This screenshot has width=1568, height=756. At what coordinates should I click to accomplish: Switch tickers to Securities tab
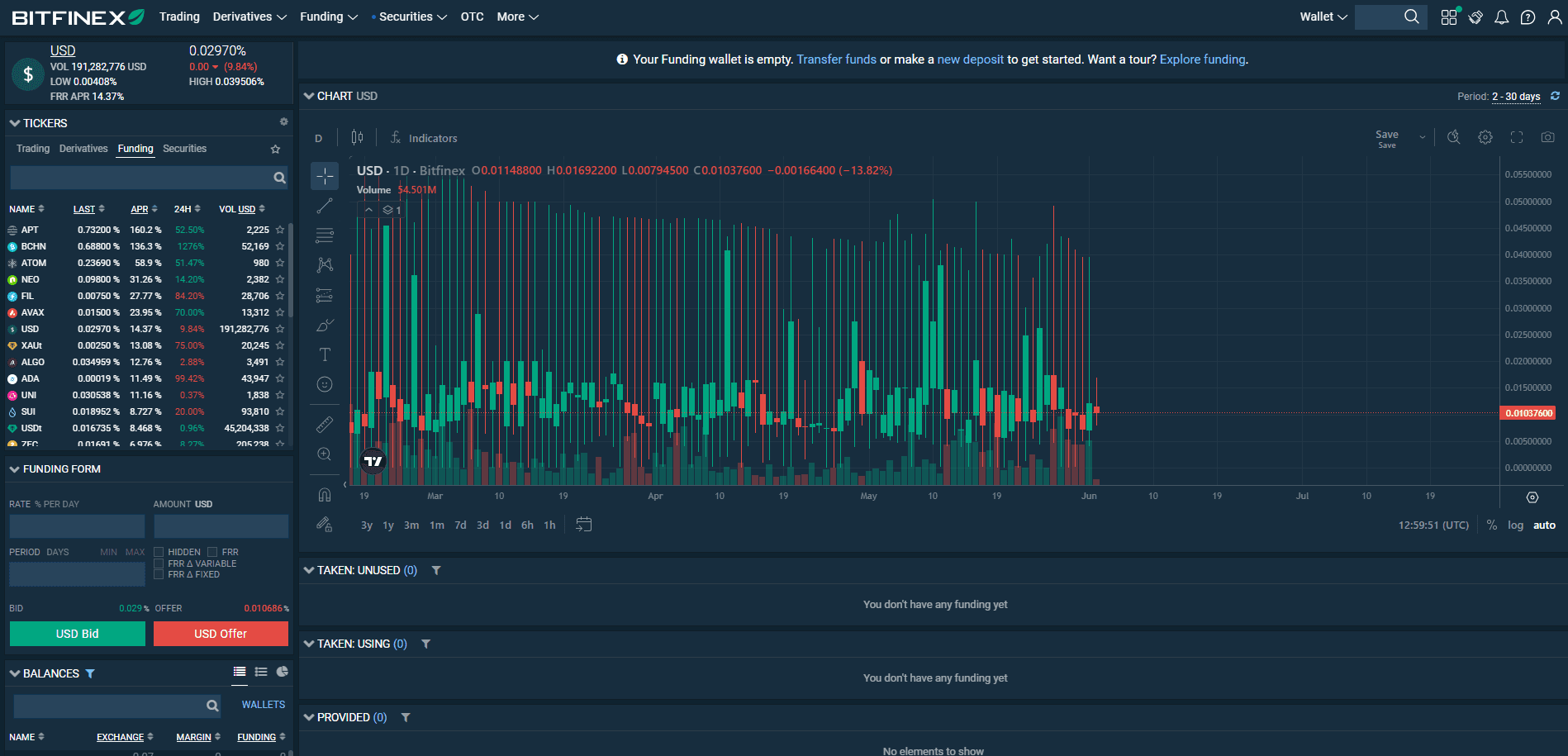click(x=184, y=149)
